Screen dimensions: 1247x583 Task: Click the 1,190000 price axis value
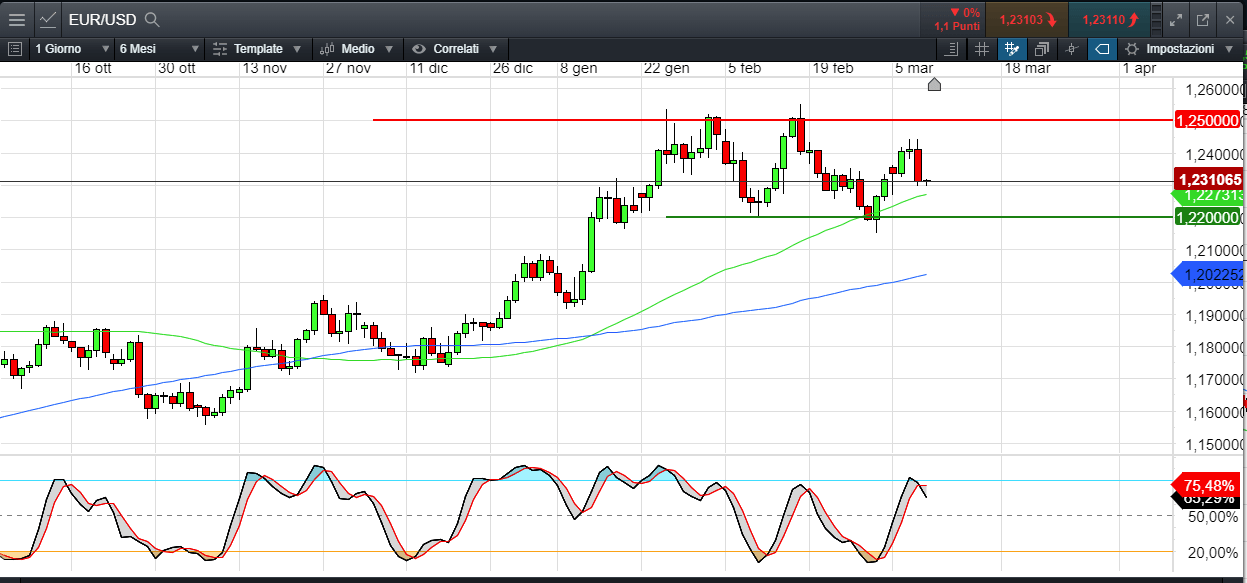pyautogui.click(x=1214, y=315)
